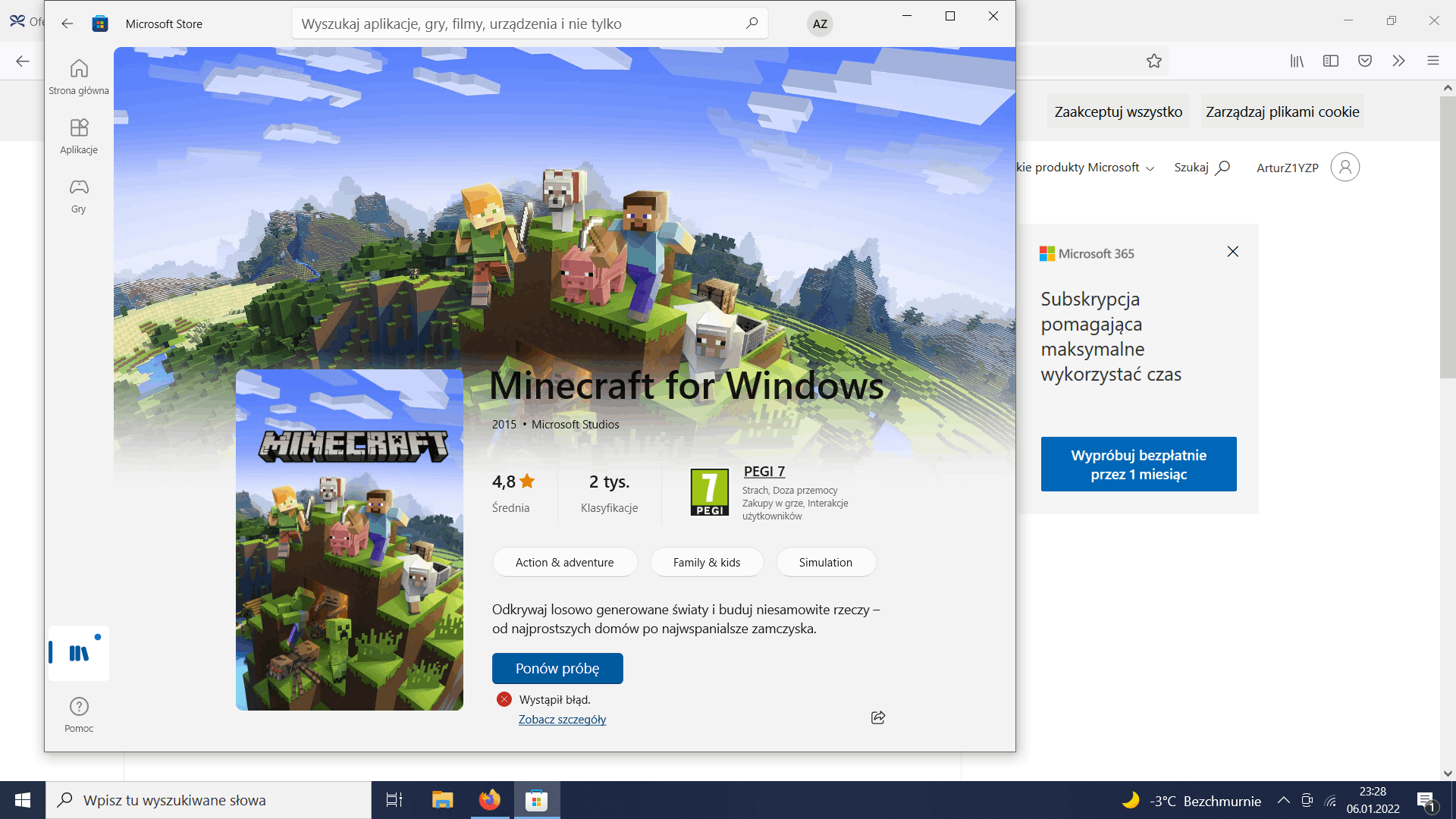Click the PEGI 7 rating badge
The height and width of the screenshot is (819, 1456).
[710, 492]
